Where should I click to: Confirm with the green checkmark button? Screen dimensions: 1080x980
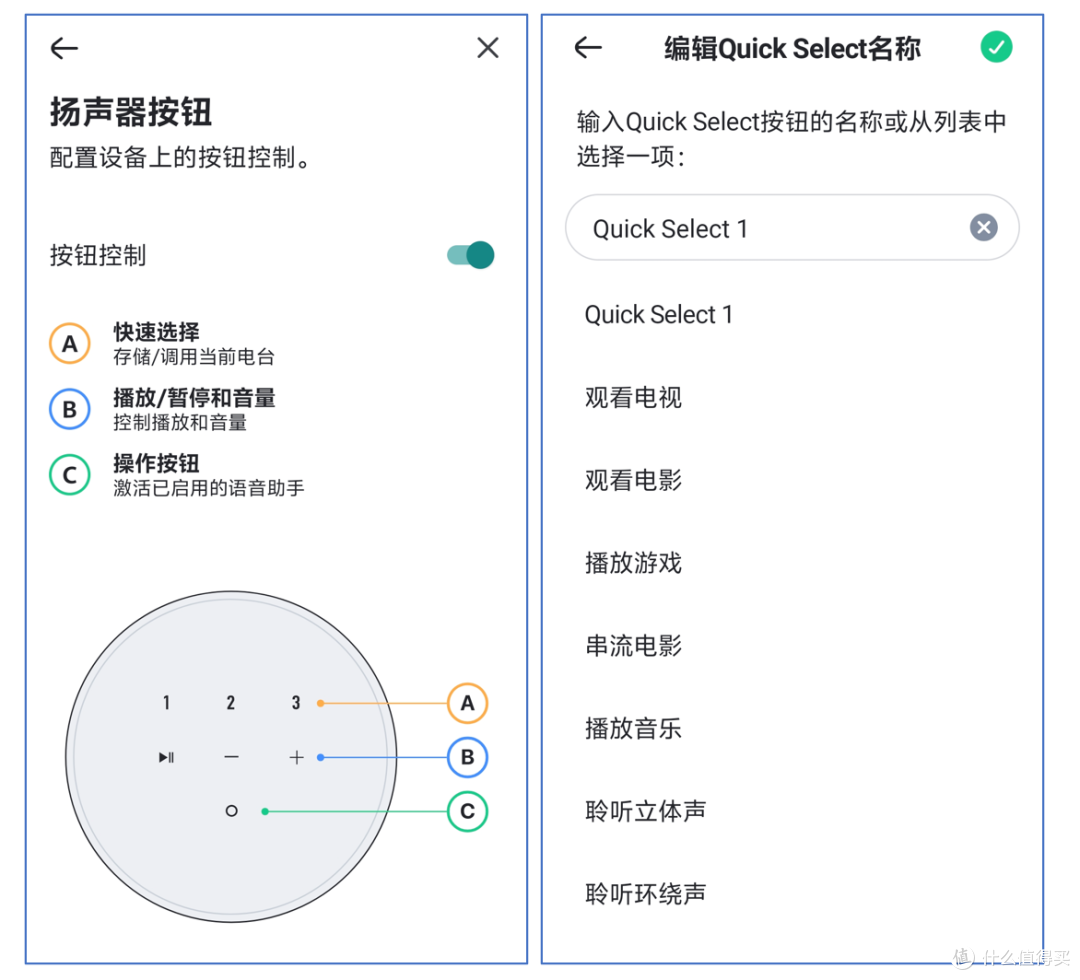click(x=996, y=47)
